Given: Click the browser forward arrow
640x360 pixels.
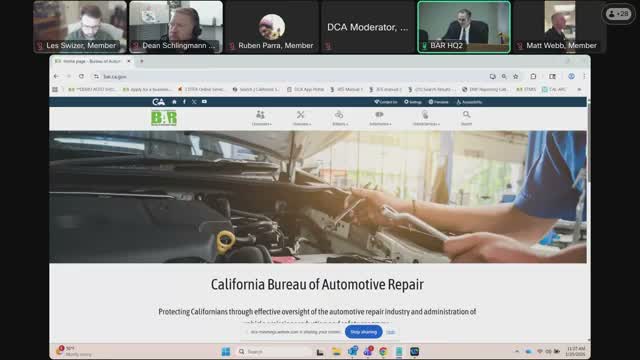Looking at the screenshot, I should [69, 76].
